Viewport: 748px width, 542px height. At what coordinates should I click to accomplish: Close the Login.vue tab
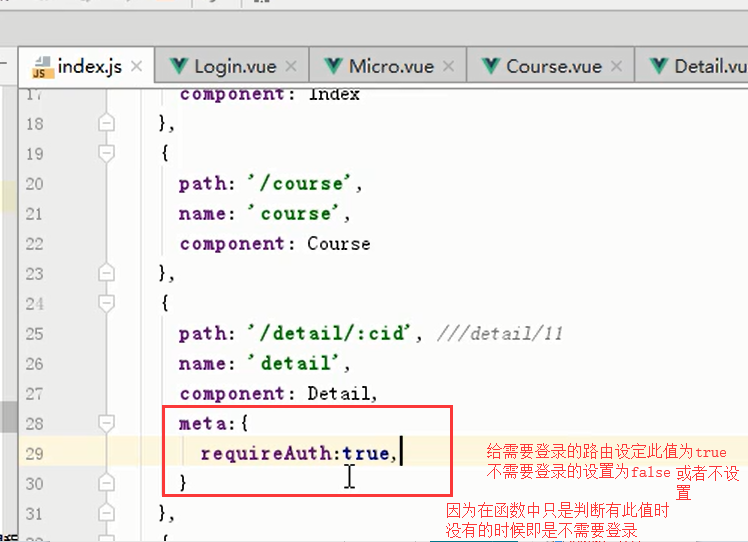[291, 66]
